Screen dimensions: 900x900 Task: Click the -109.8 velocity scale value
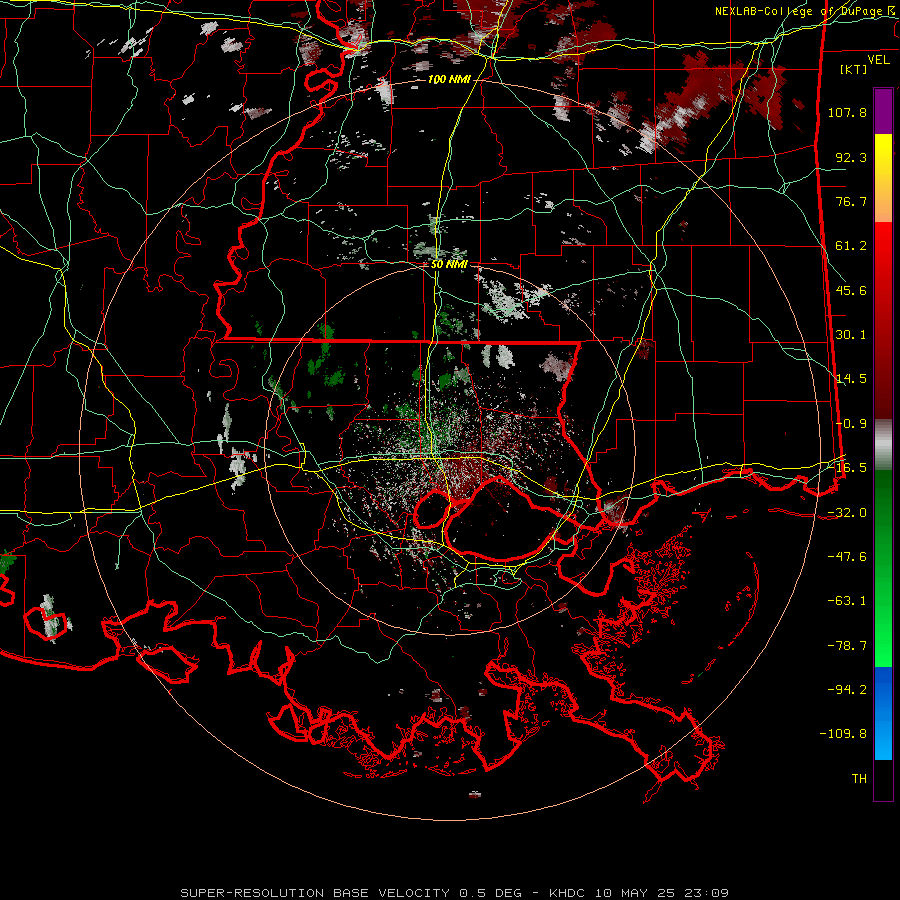843,734
